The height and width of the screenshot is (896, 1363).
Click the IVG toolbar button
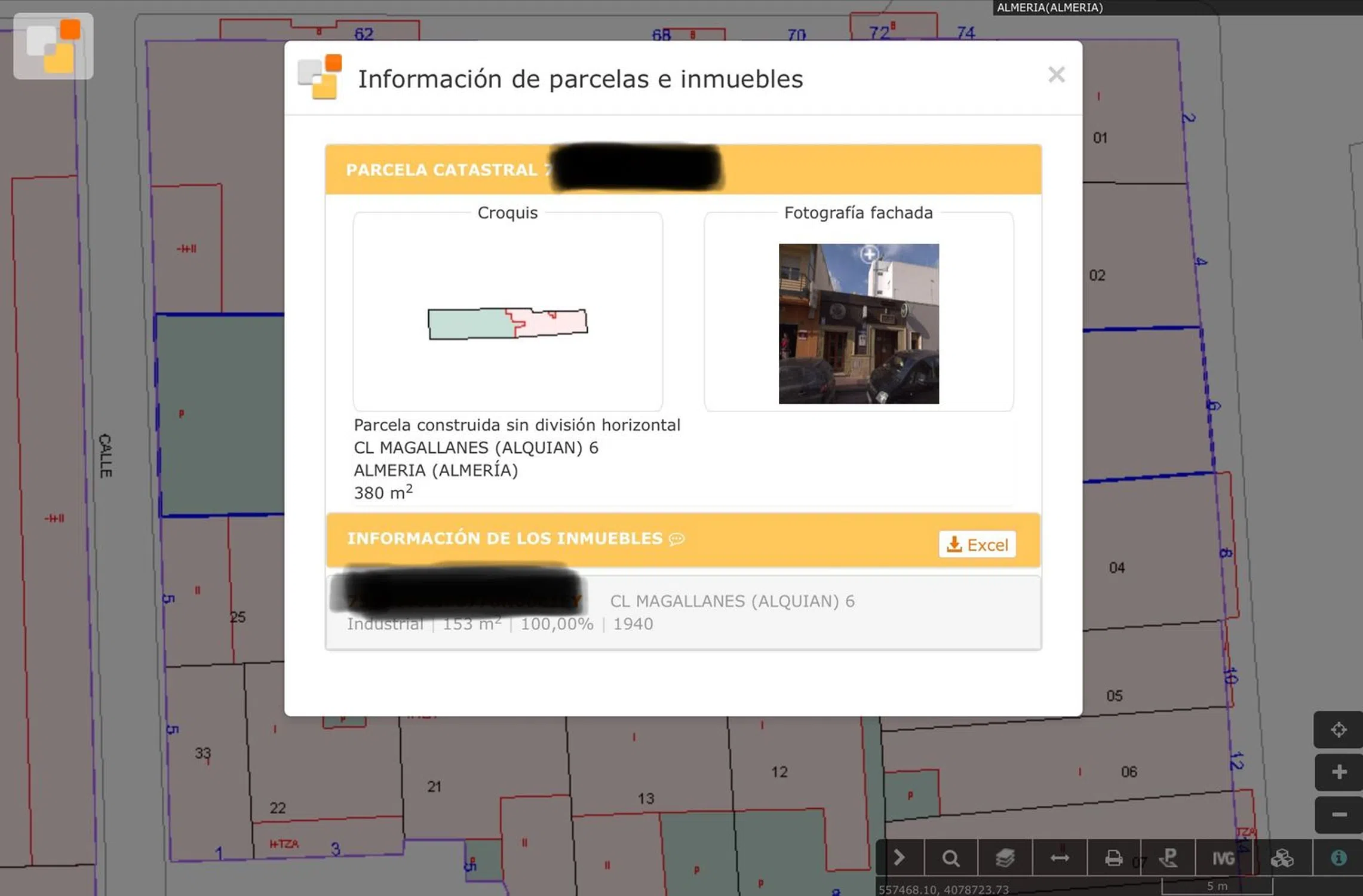coord(1223,858)
